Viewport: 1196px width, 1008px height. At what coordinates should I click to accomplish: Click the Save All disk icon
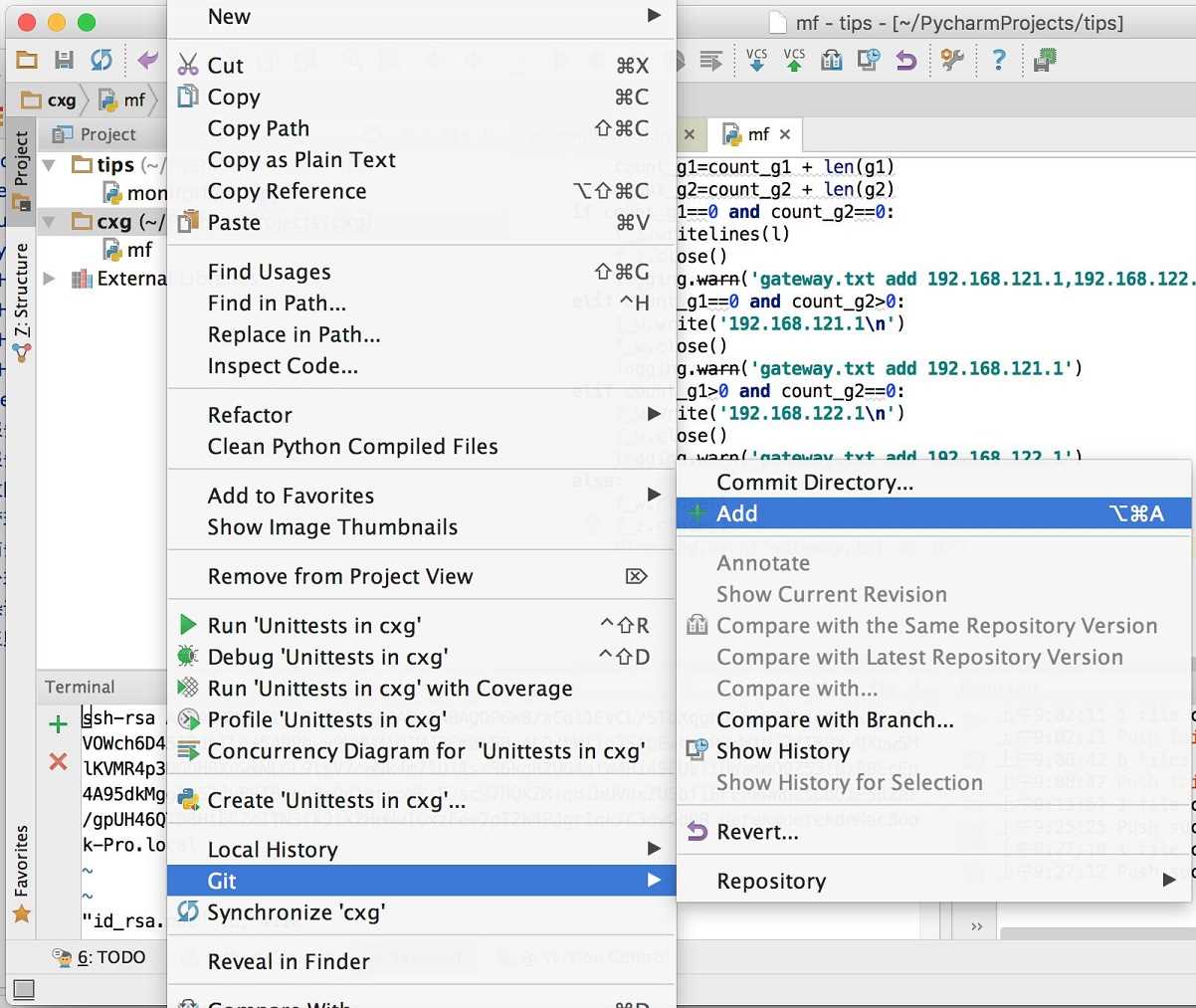[x=64, y=61]
